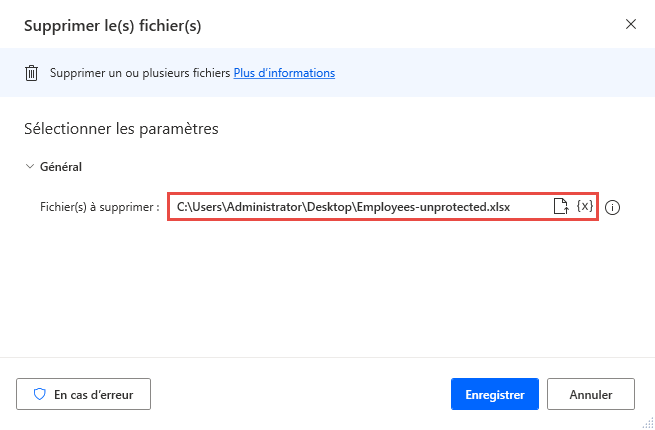655x430 pixels.
Task: Close the Supprimer le(s) fichier(s) dialog
Action: coord(630,24)
